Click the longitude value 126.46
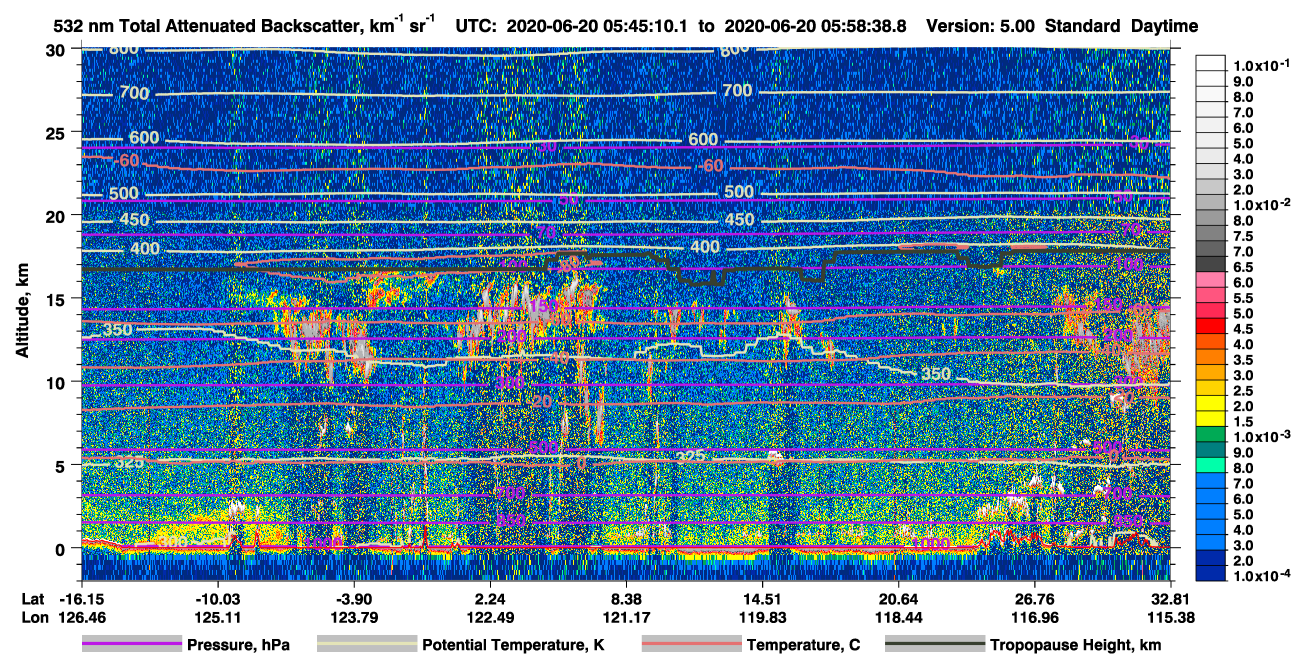Viewport: 1300px width, 667px height. pos(81,616)
